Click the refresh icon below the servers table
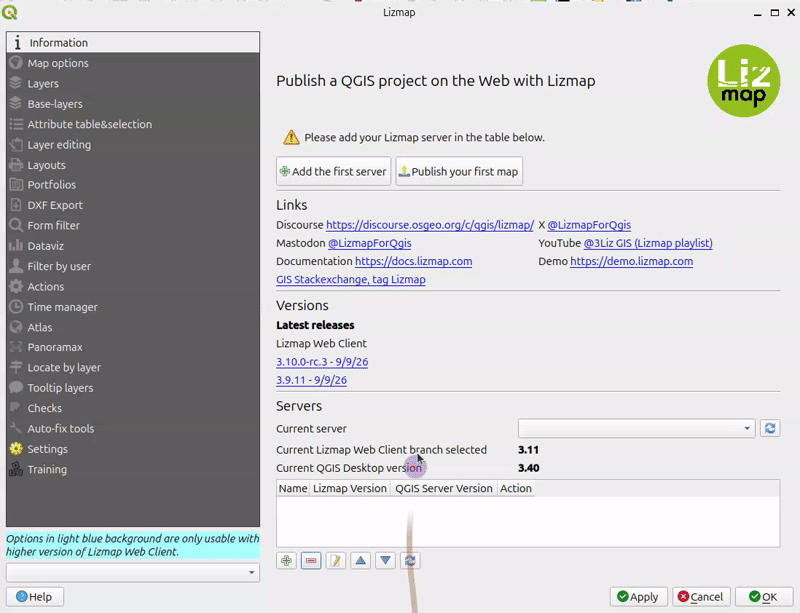 pyautogui.click(x=410, y=561)
